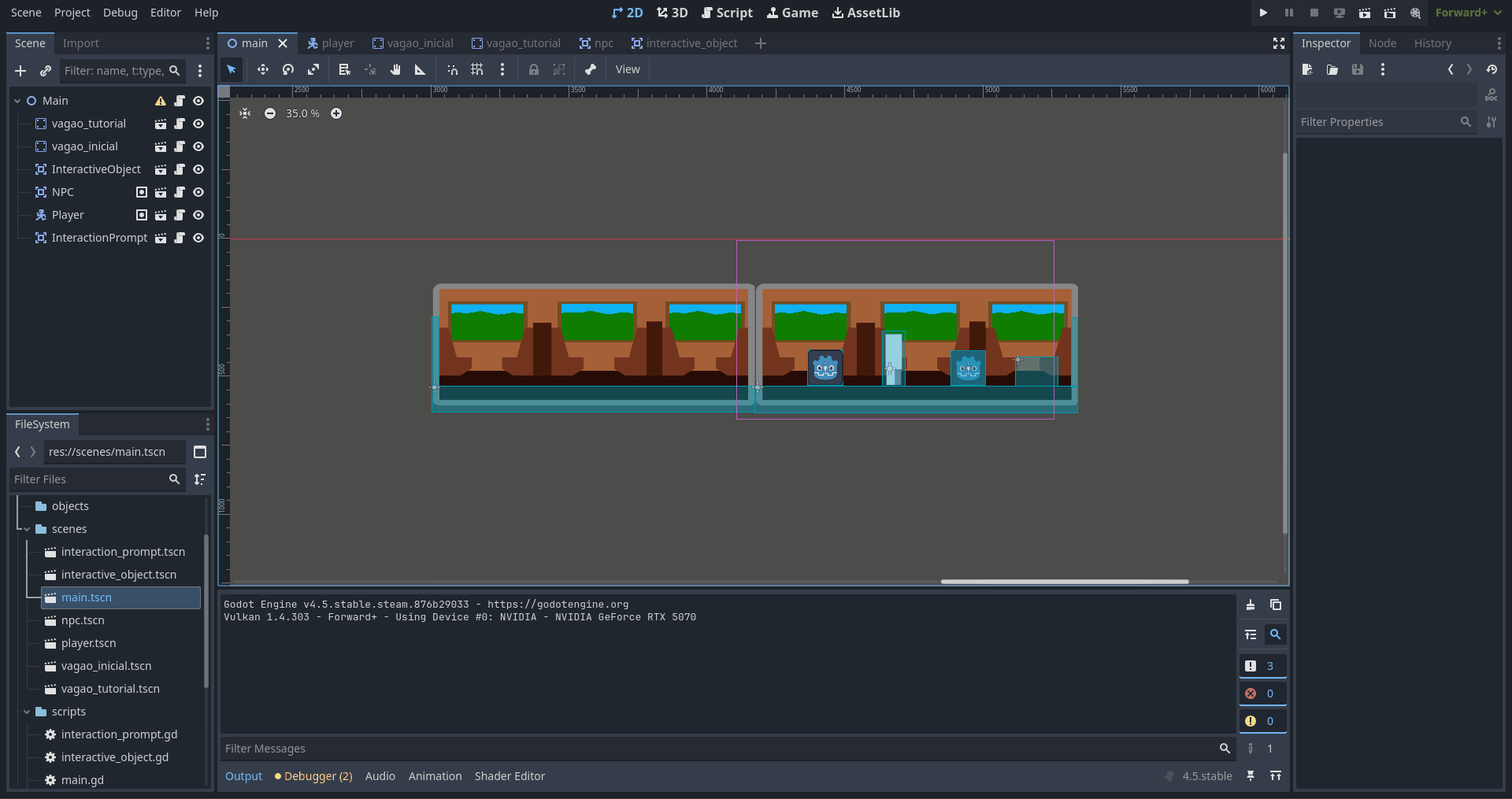Open the Debug menu
Viewport: 1512px width, 799px height.
[120, 13]
